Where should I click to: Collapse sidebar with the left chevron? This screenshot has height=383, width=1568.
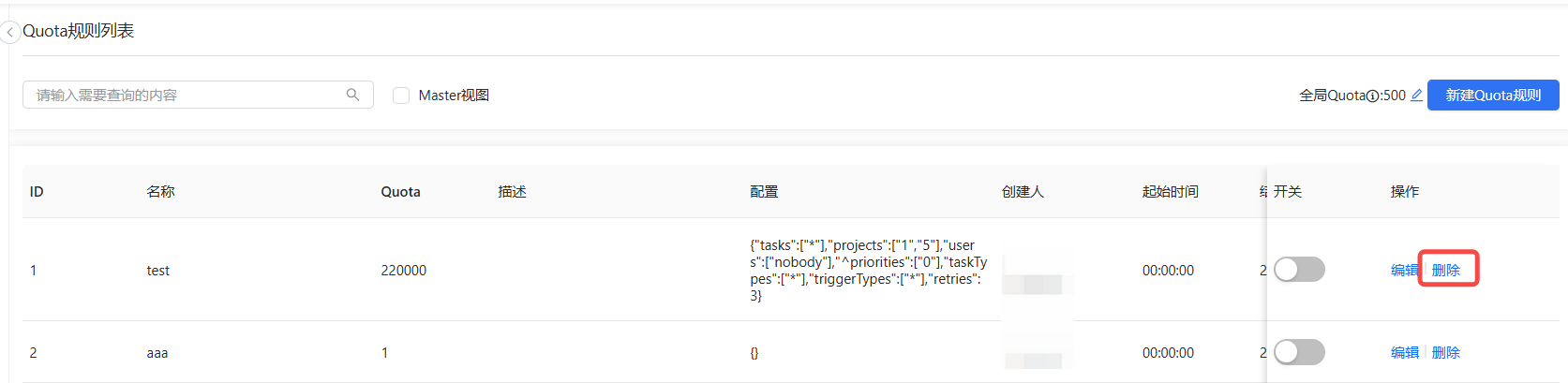10,33
